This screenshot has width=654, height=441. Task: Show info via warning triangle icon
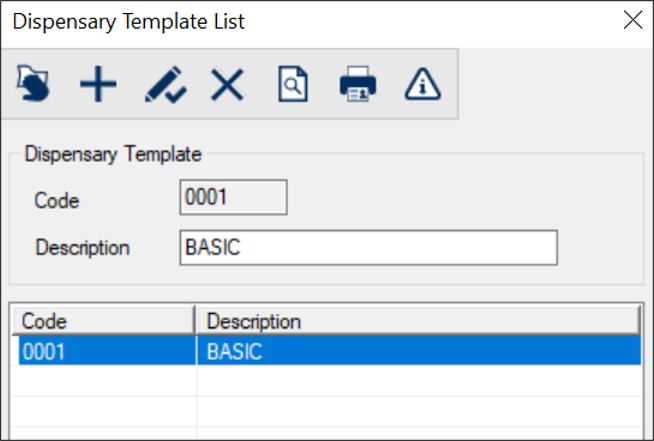tap(423, 85)
